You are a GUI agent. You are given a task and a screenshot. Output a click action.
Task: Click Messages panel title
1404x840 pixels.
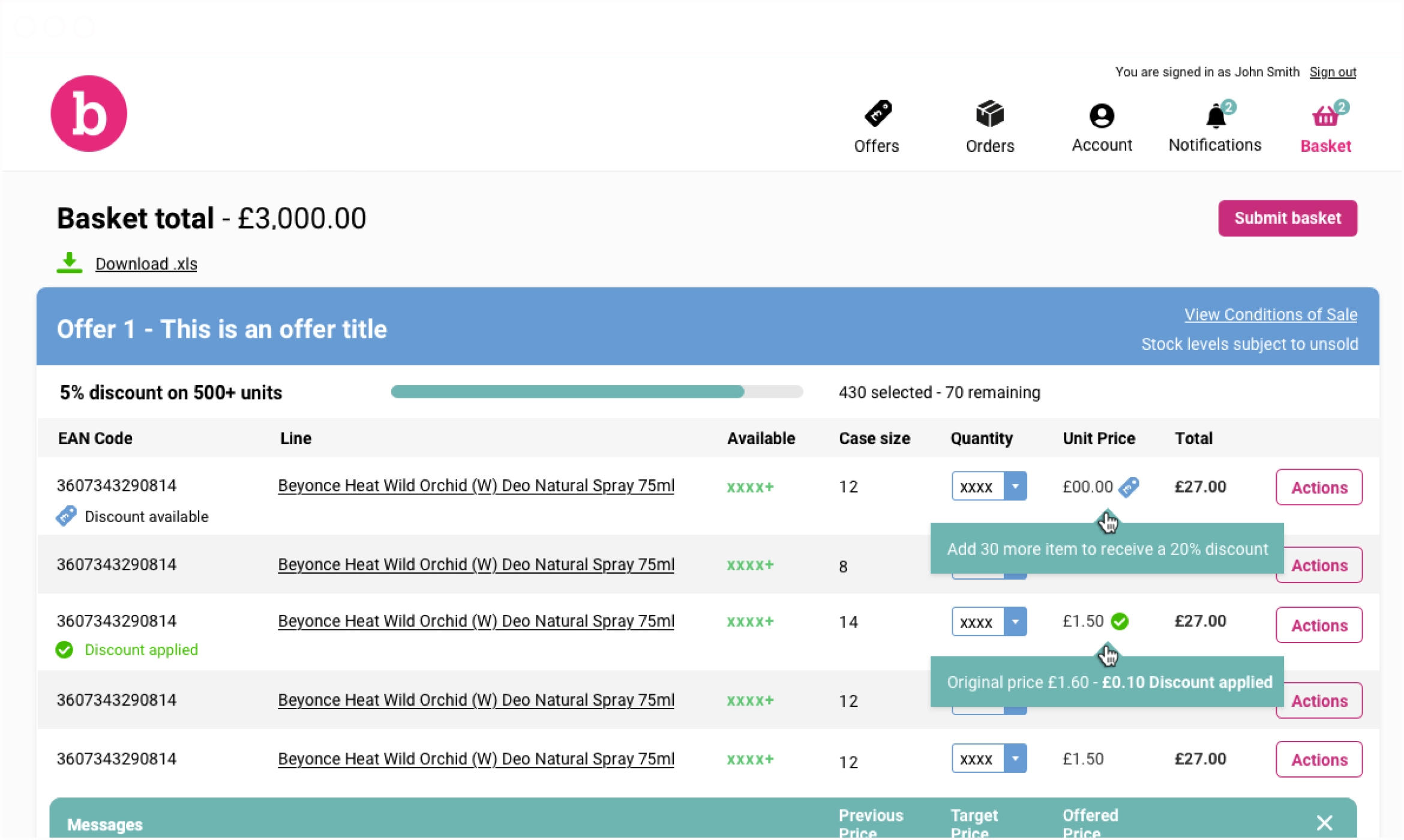tap(105, 826)
